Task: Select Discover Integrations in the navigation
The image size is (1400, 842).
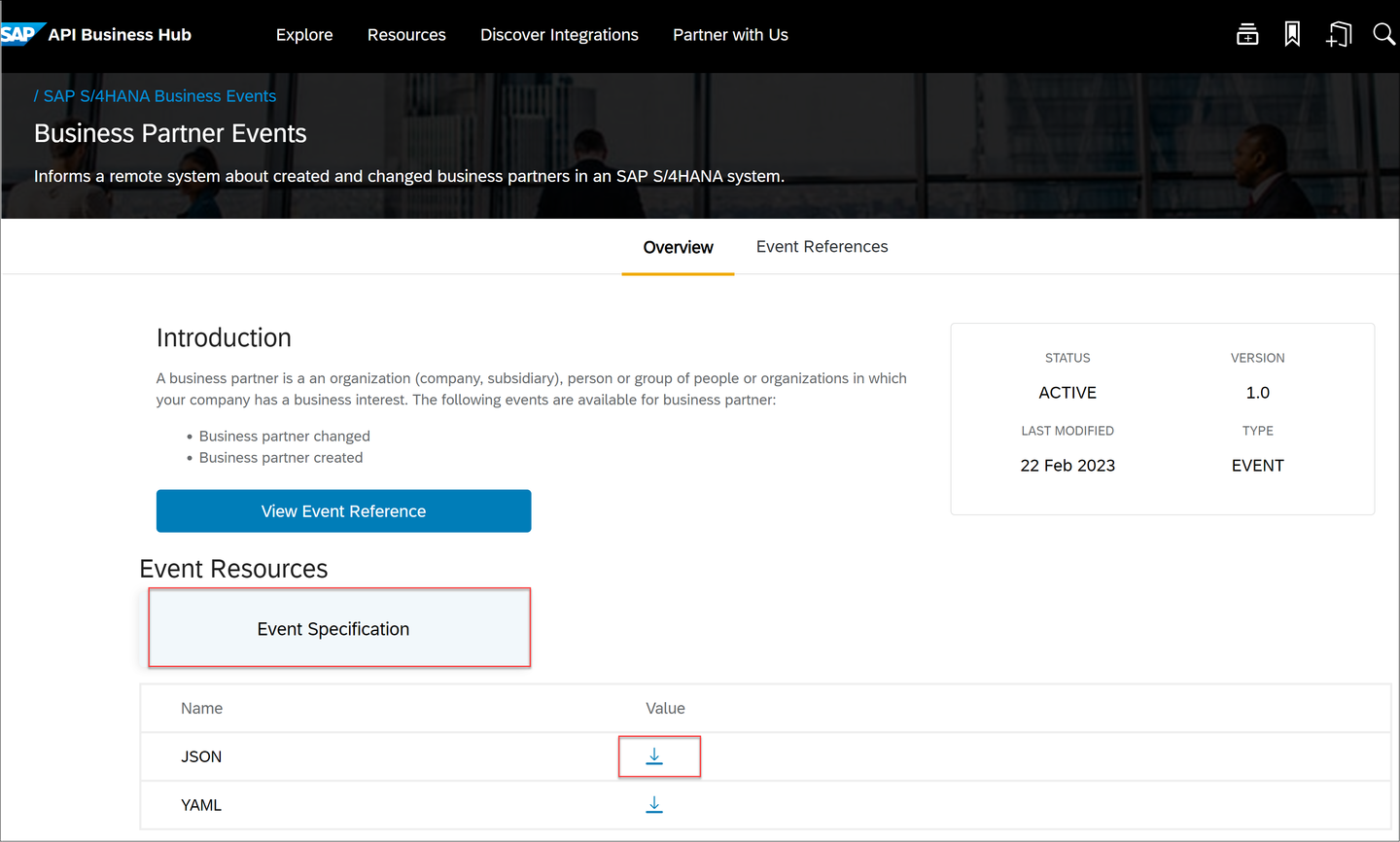Action: click(559, 35)
